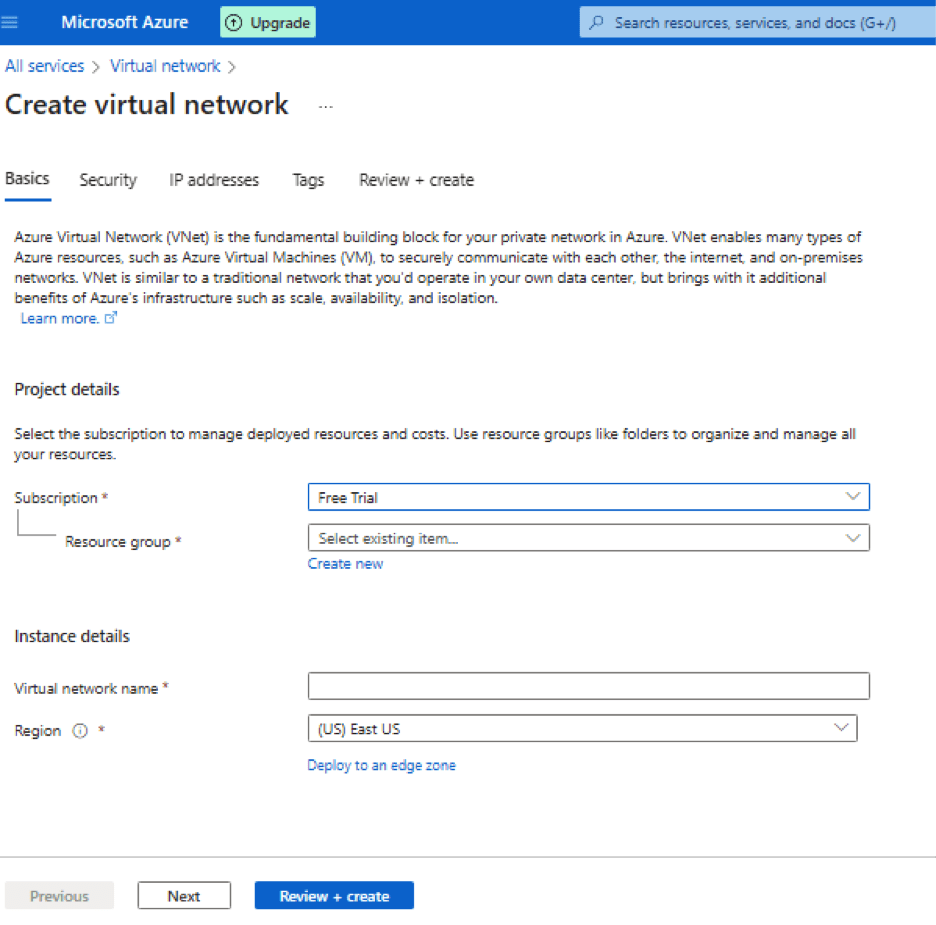Click the Upgrade button in header

click(x=267, y=22)
